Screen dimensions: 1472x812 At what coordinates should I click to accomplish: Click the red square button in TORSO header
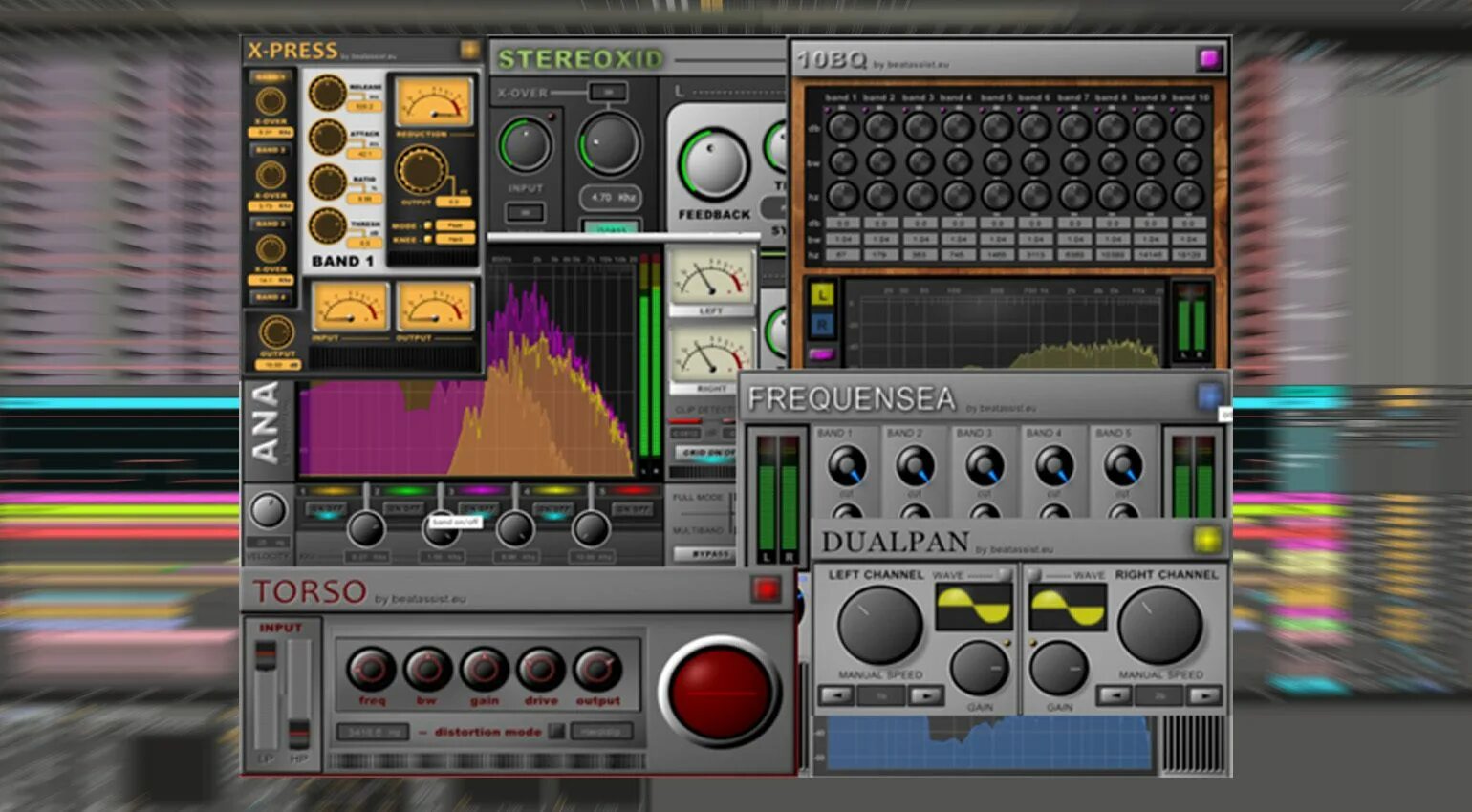[x=766, y=589]
